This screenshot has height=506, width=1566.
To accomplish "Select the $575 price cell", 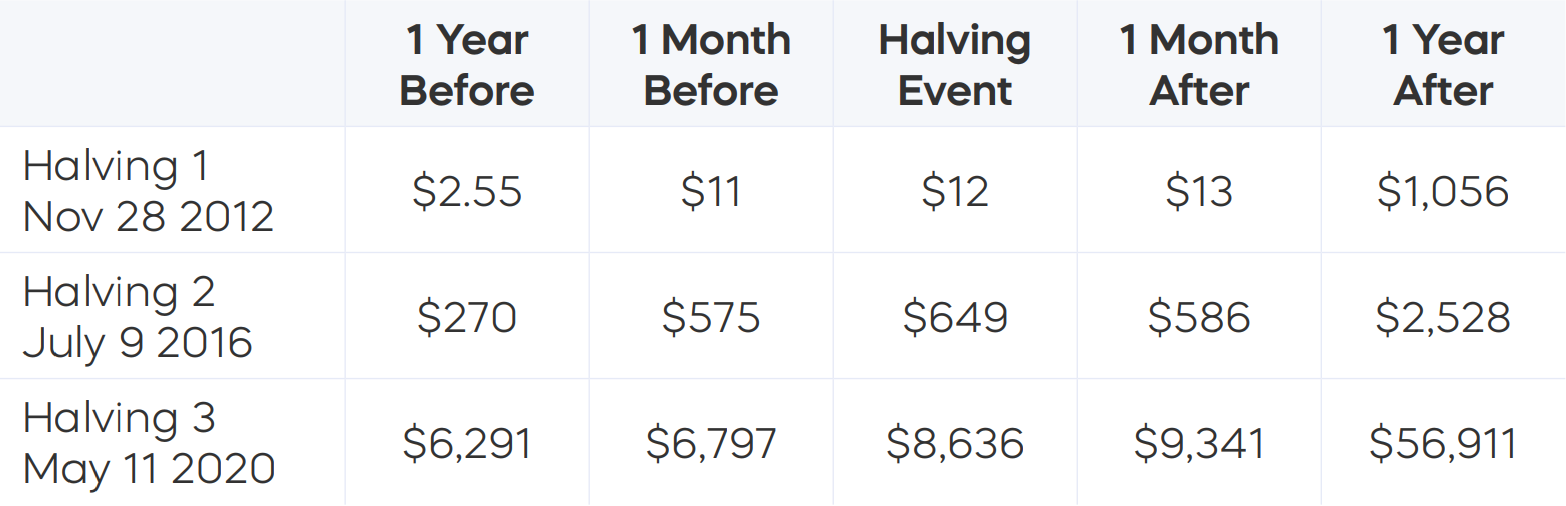I will point(711,318).
